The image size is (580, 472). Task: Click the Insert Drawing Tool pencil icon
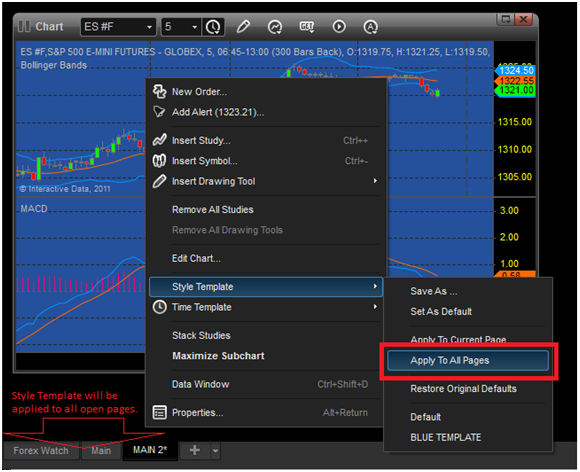[x=159, y=181]
